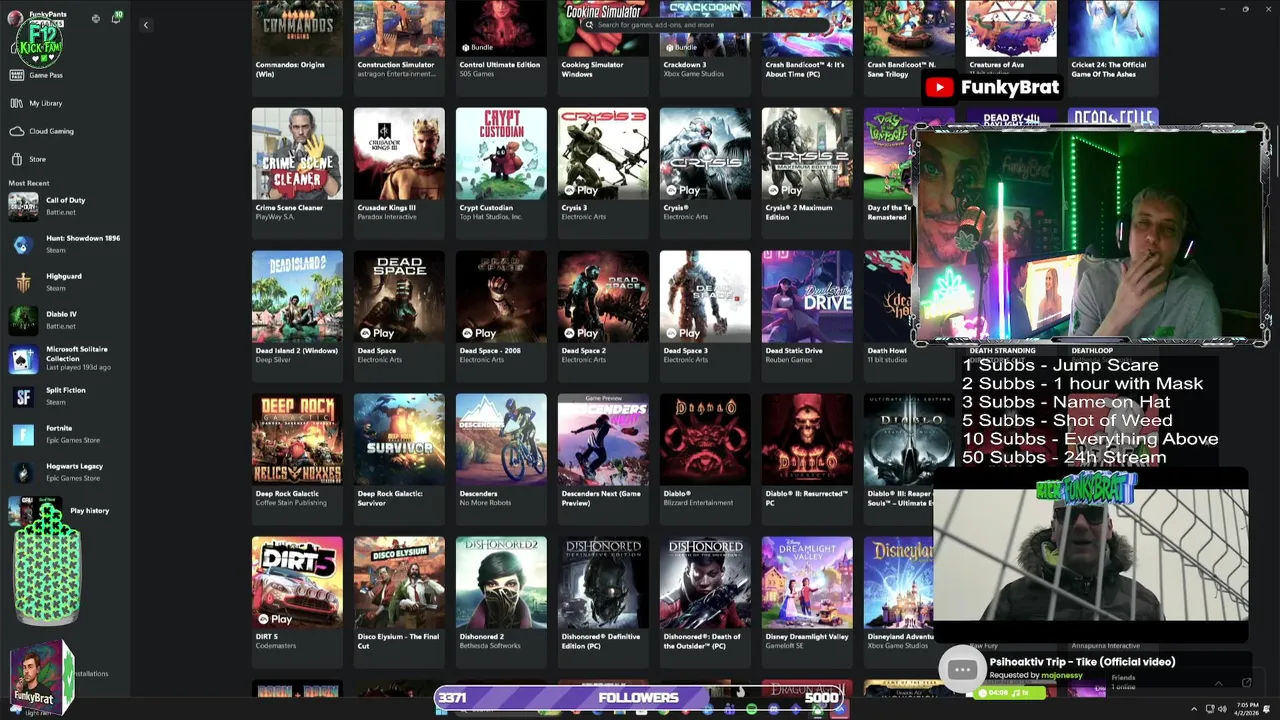
Task: Open Game Pass from the sidebar
Action: click(x=65, y=75)
